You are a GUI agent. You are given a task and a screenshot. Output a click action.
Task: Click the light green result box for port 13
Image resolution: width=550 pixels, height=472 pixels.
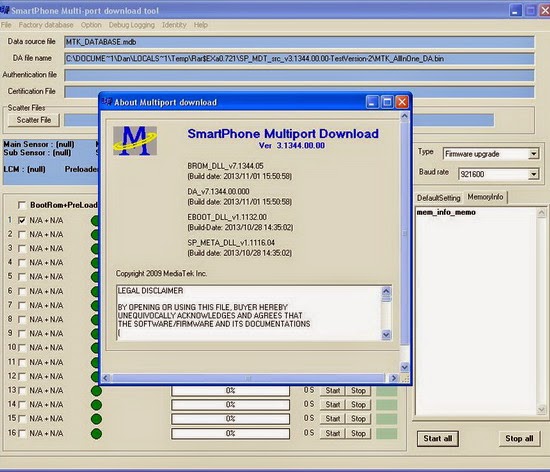coord(387,390)
